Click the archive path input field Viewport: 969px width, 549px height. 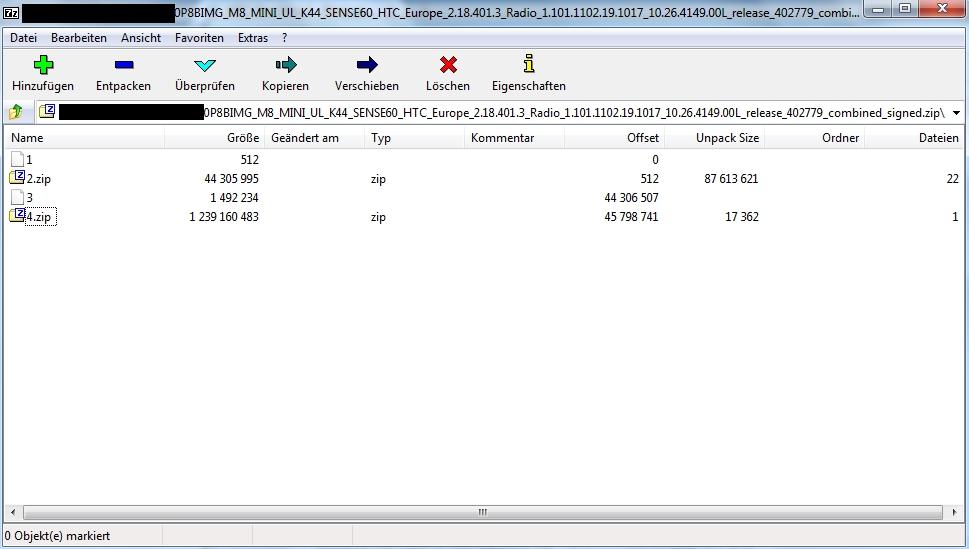[500, 113]
